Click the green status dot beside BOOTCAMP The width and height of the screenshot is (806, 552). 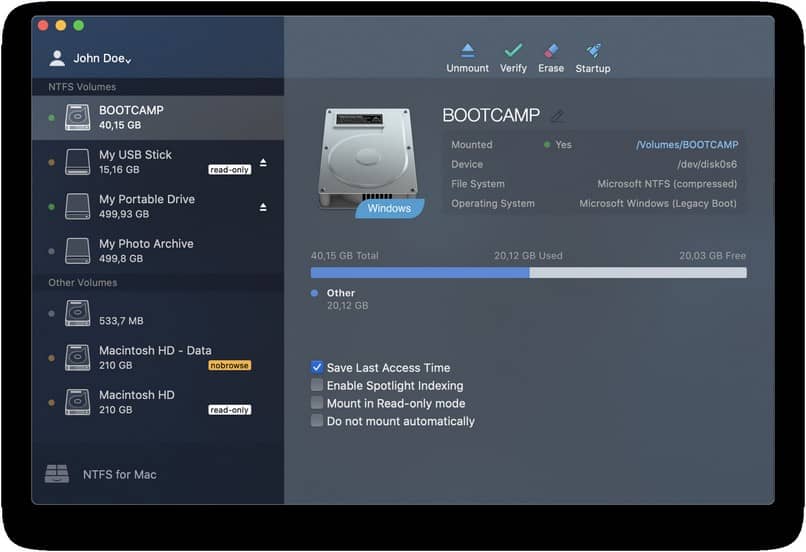[51, 118]
